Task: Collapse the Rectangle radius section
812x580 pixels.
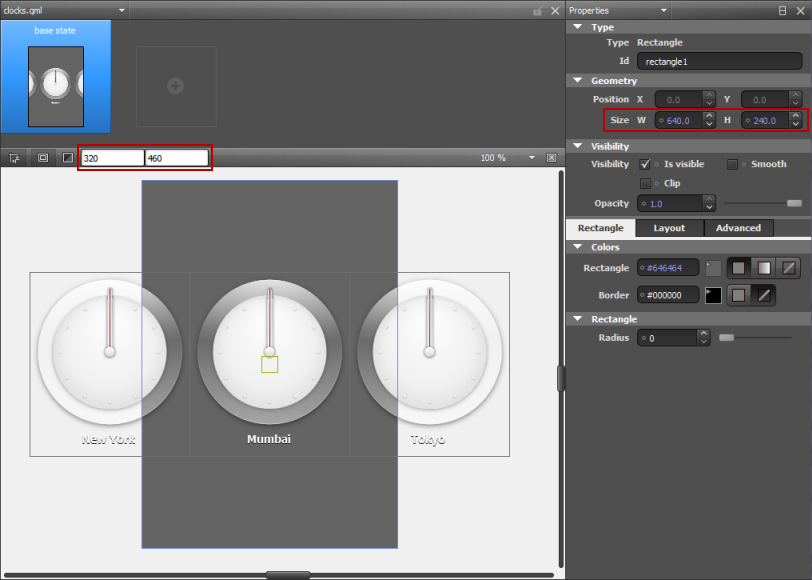Action: [x=578, y=319]
